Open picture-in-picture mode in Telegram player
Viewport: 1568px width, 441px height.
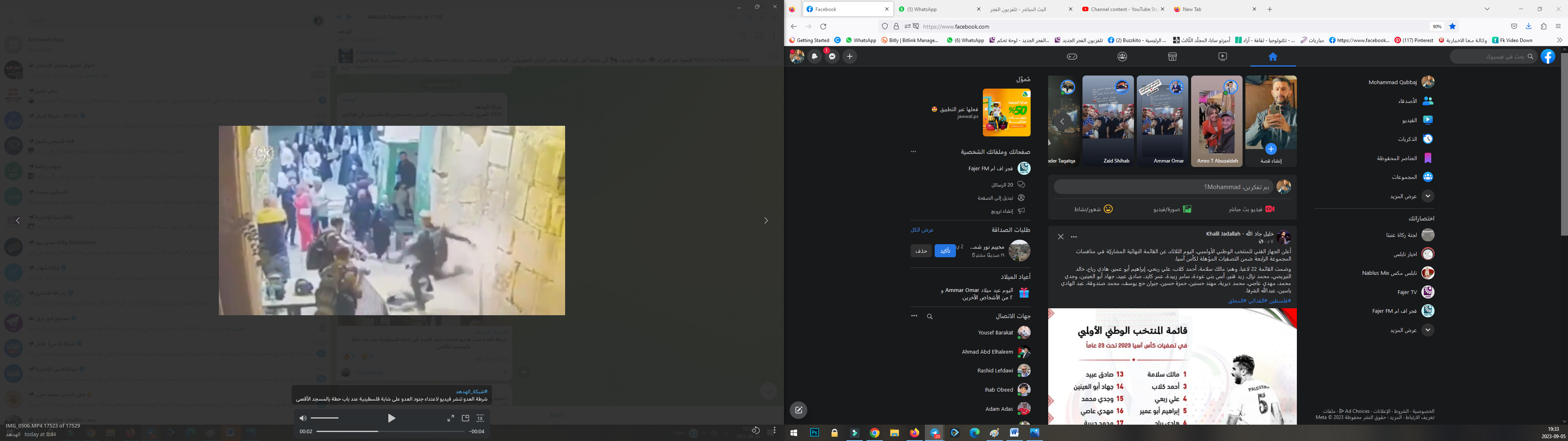465,418
